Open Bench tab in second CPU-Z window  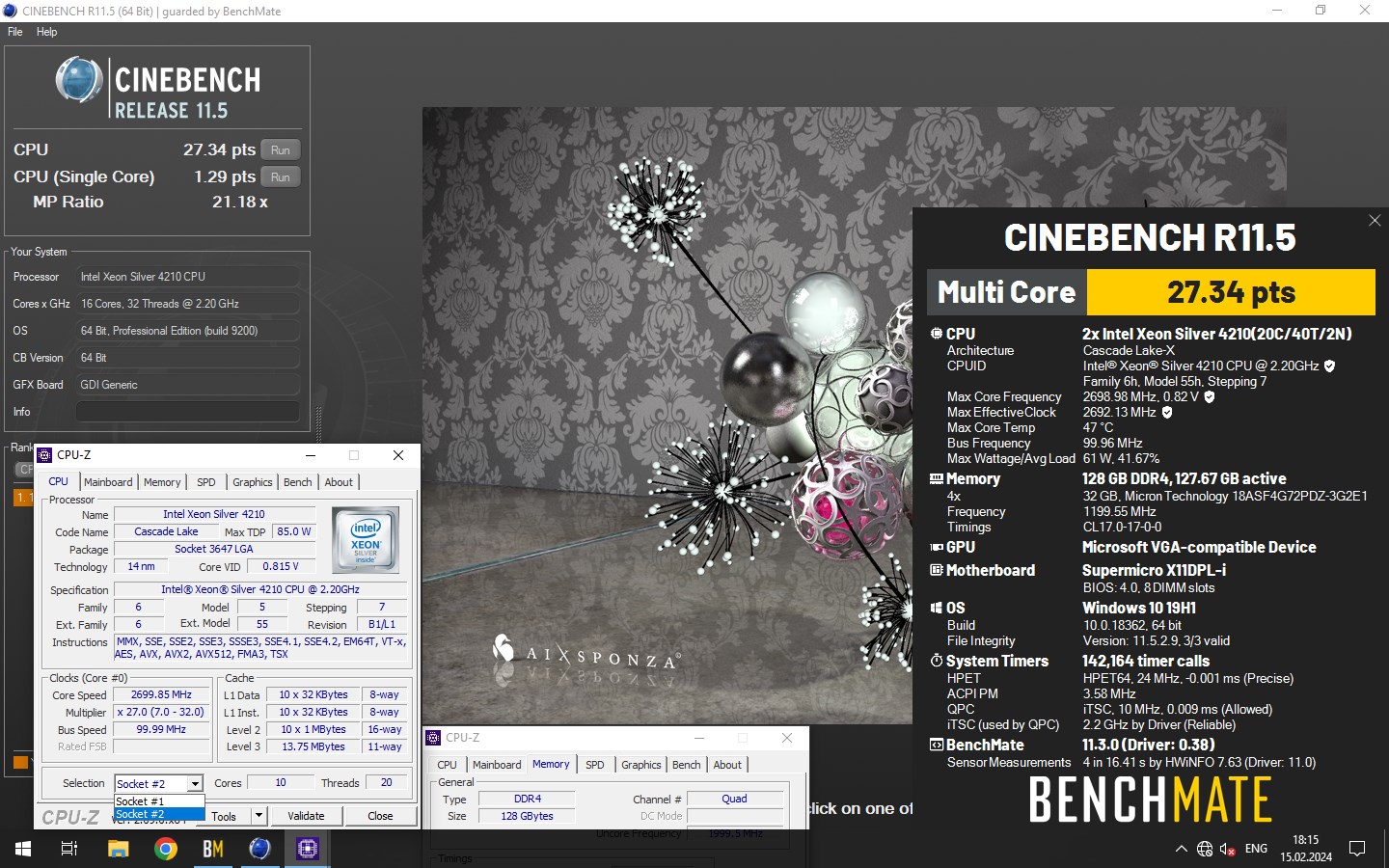(687, 765)
